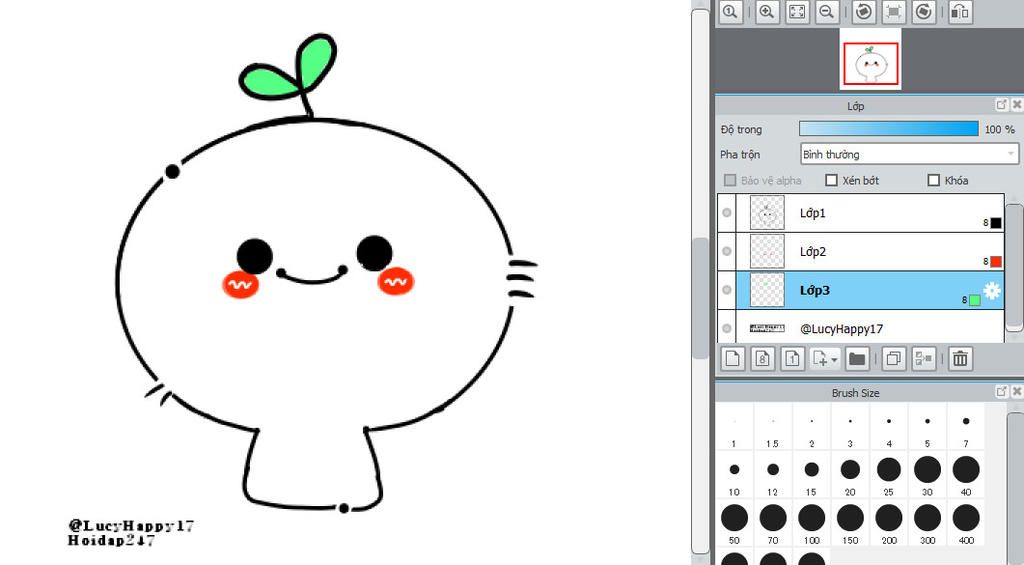Image resolution: width=1024 pixels, height=565 pixels.
Task: Click the zoom in magnifier icon
Action: point(767,12)
